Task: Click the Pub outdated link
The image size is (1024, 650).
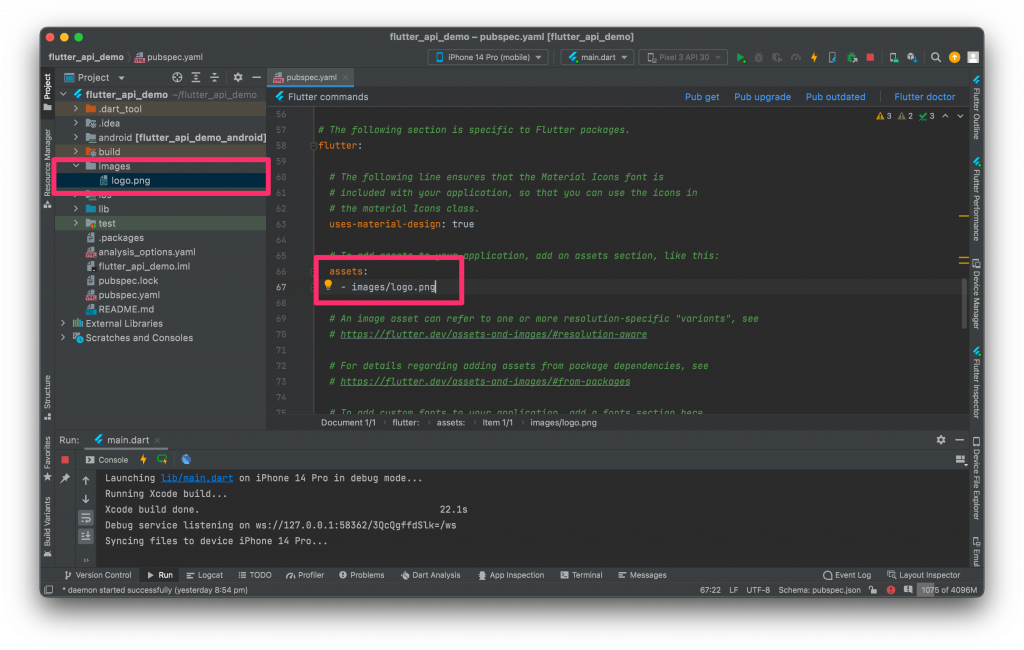Action: [x=835, y=97]
